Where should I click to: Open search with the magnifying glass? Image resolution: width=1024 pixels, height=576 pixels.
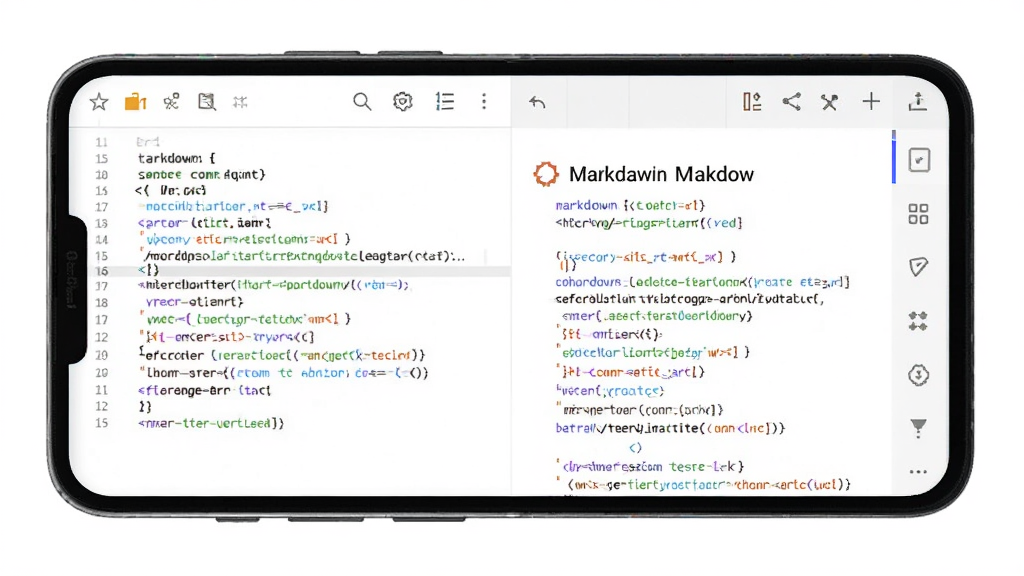coord(362,102)
